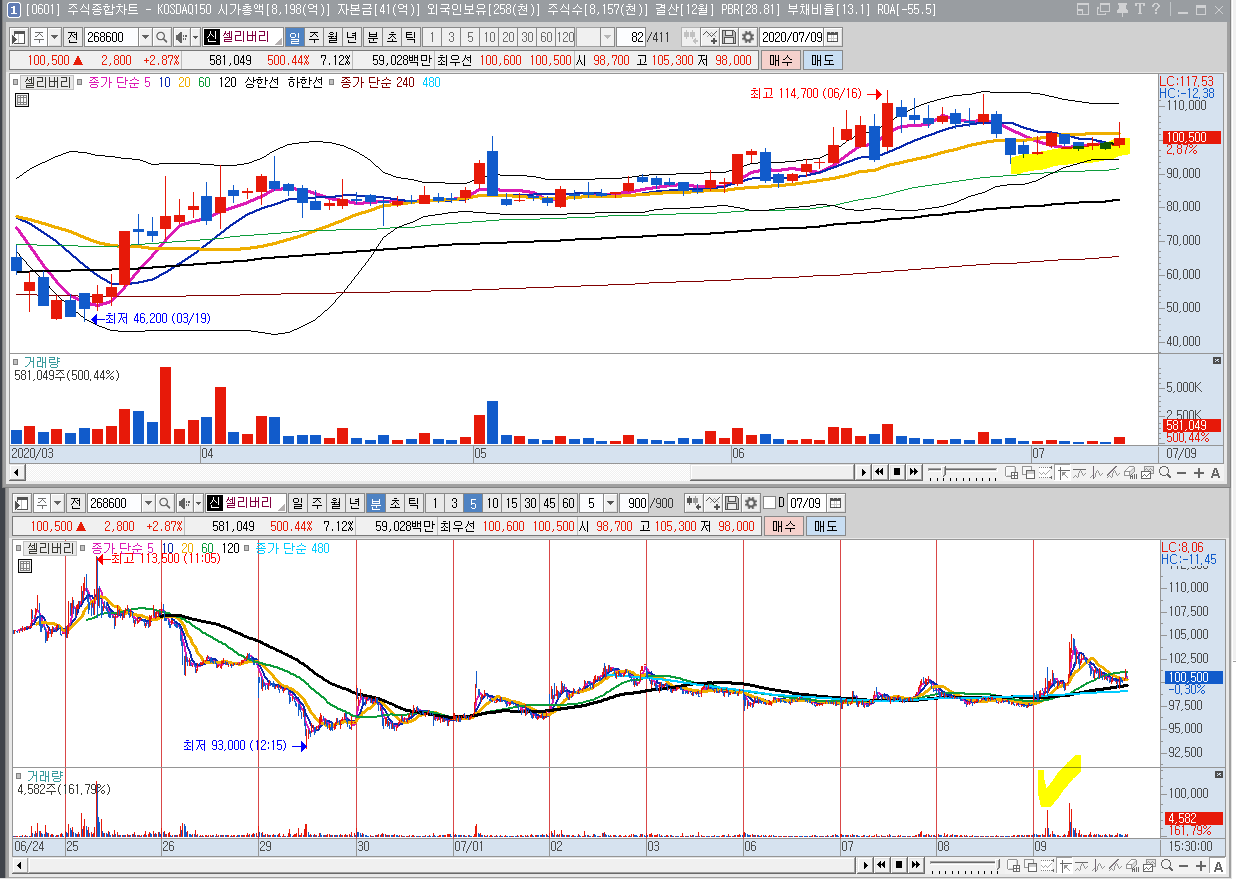This screenshot has height=879, width=1236.
Task: Select the 30-minute interval button in bottom chart
Action: click(x=530, y=502)
